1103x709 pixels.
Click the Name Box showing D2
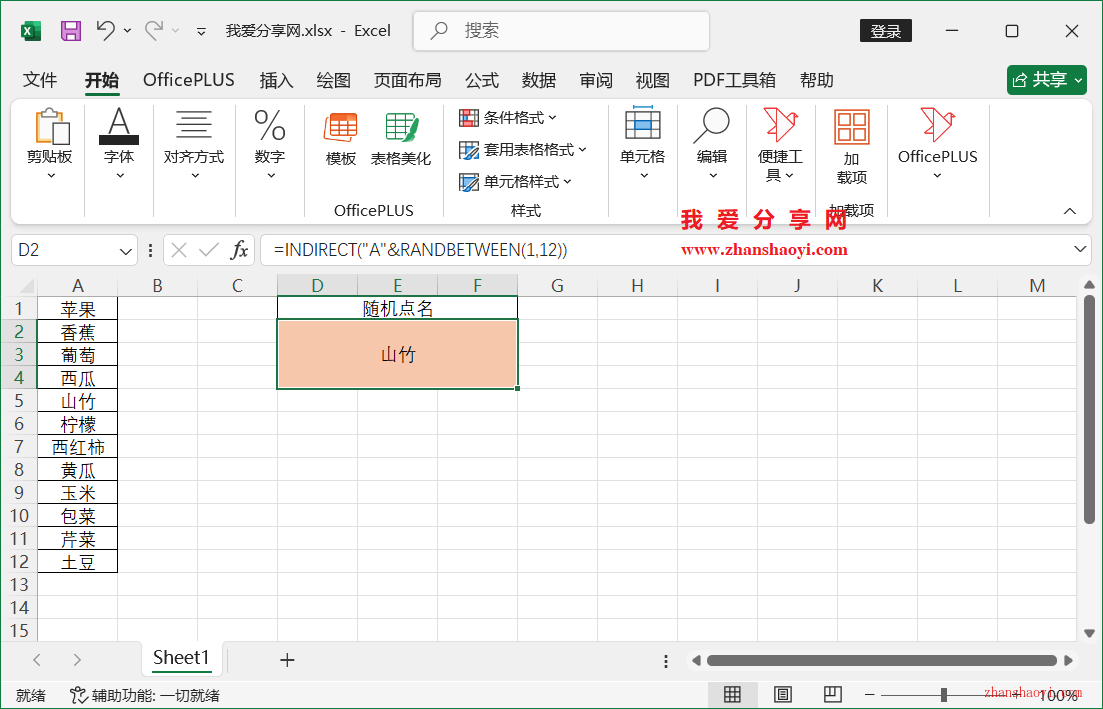[x=65, y=250]
